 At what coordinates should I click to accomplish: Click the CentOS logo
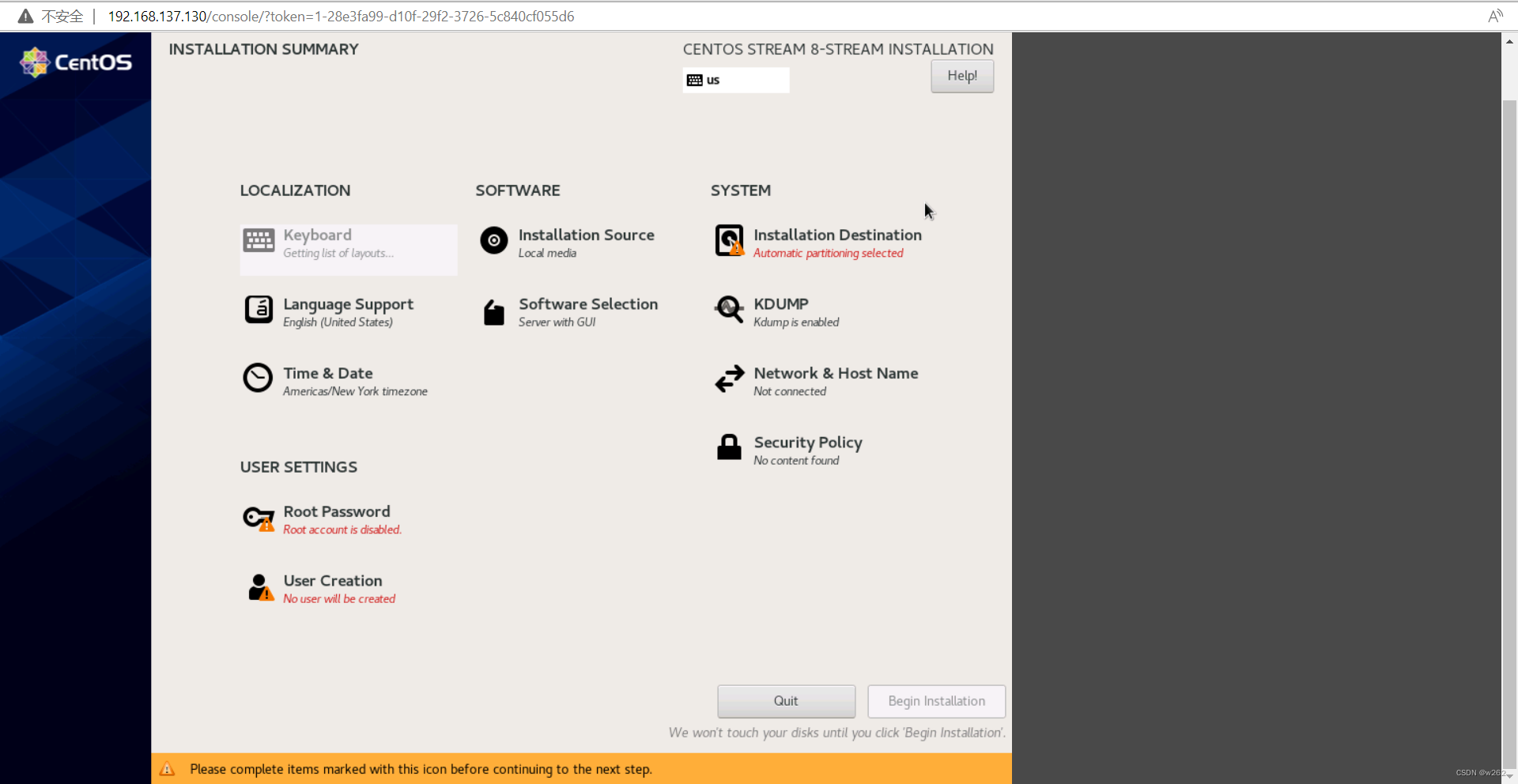pyautogui.click(x=76, y=62)
